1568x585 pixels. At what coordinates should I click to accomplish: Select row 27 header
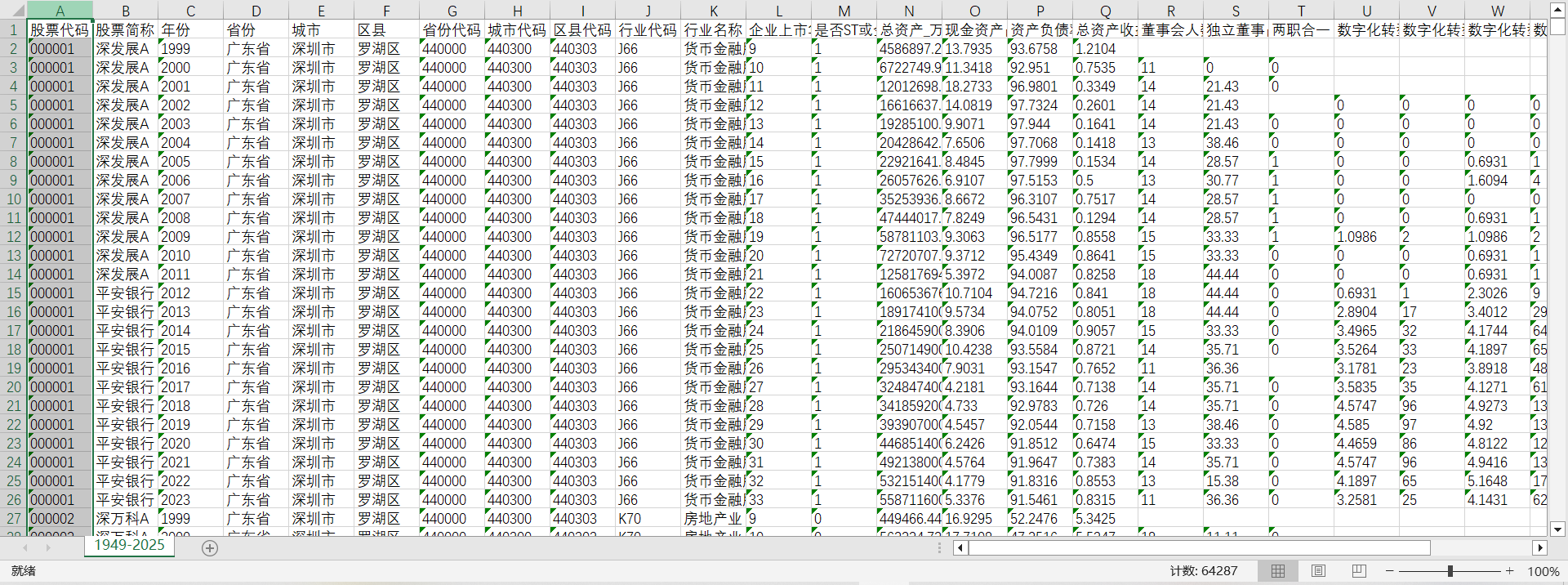tap(13, 518)
